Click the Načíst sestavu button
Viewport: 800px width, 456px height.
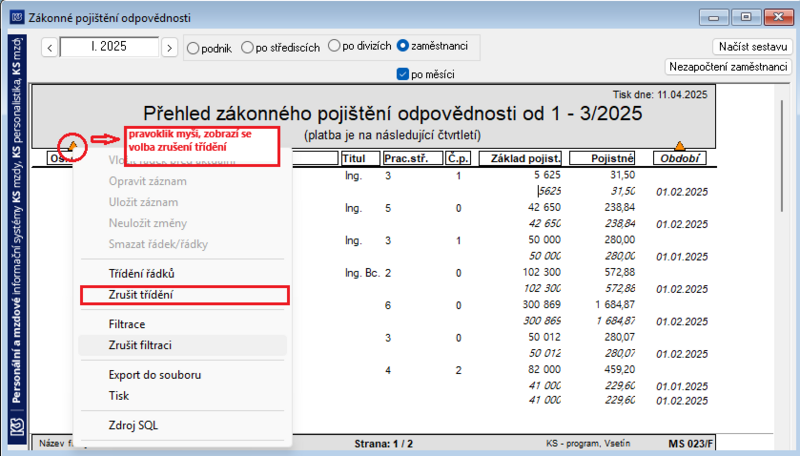pos(753,46)
